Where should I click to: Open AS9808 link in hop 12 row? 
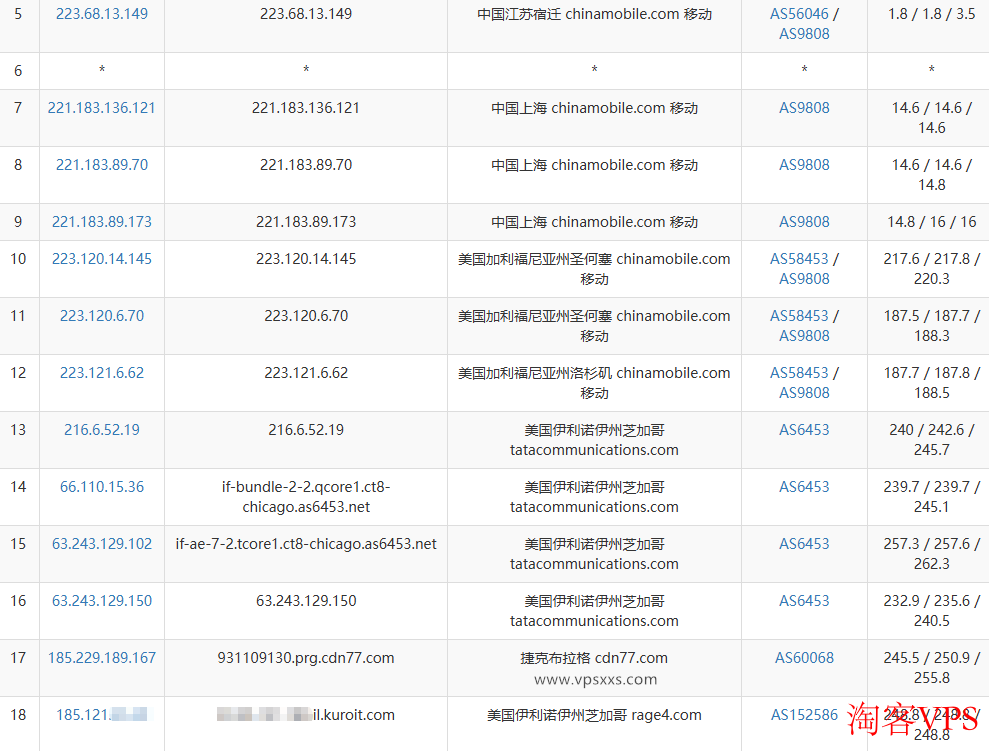tap(804, 393)
